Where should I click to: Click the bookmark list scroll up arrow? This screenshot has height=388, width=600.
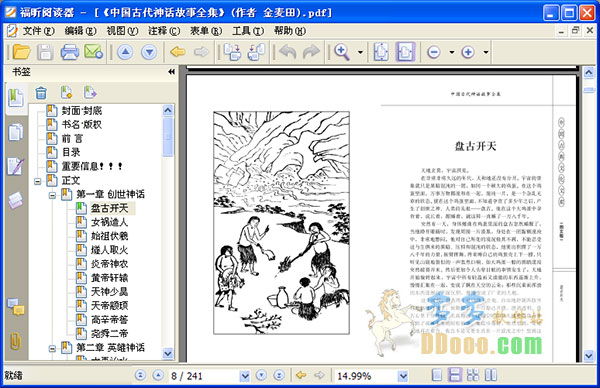(168, 111)
